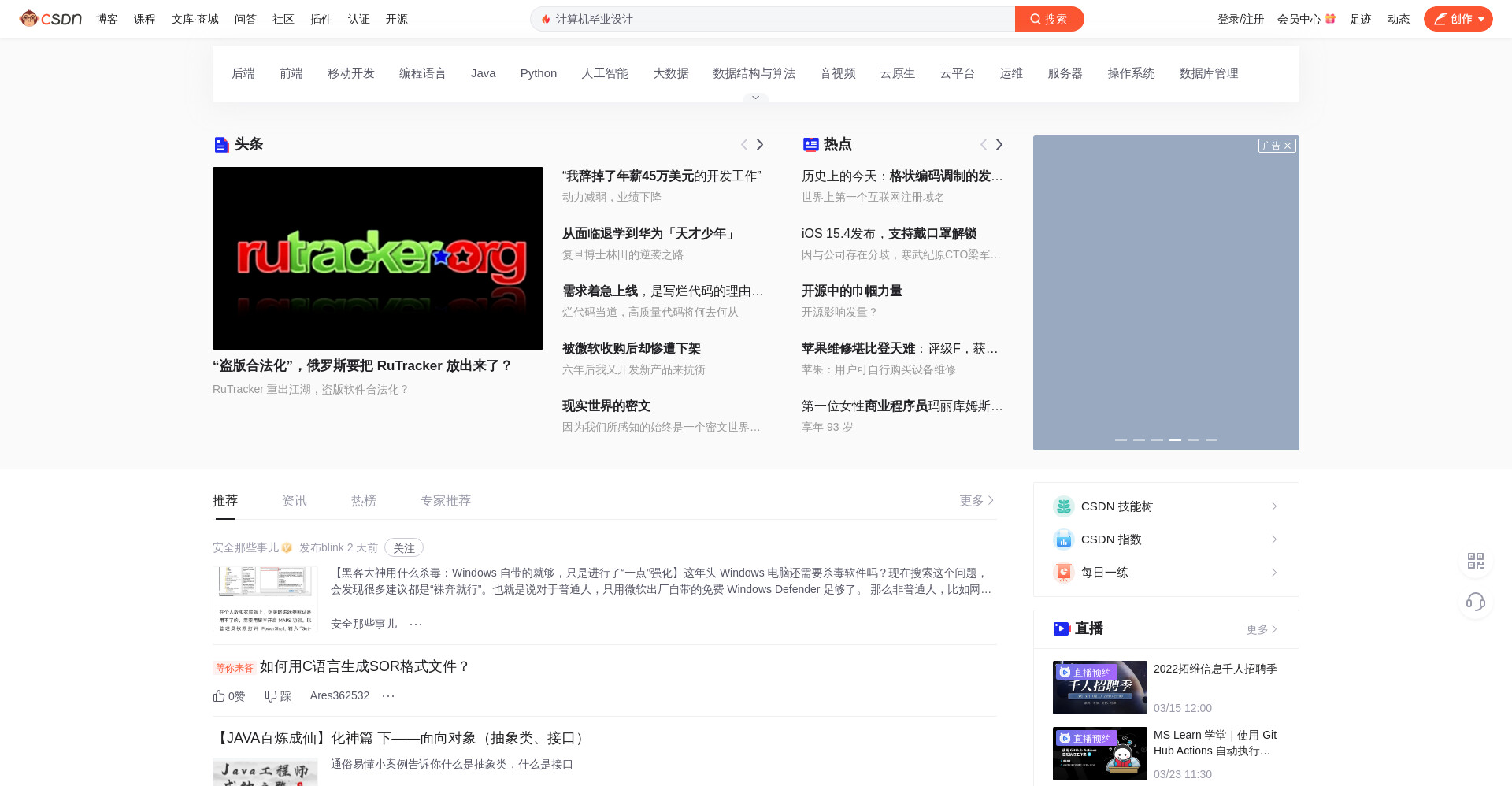Click the 每日一练 icon
Image resolution: width=1512 pixels, height=786 pixels.
click(x=1064, y=573)
